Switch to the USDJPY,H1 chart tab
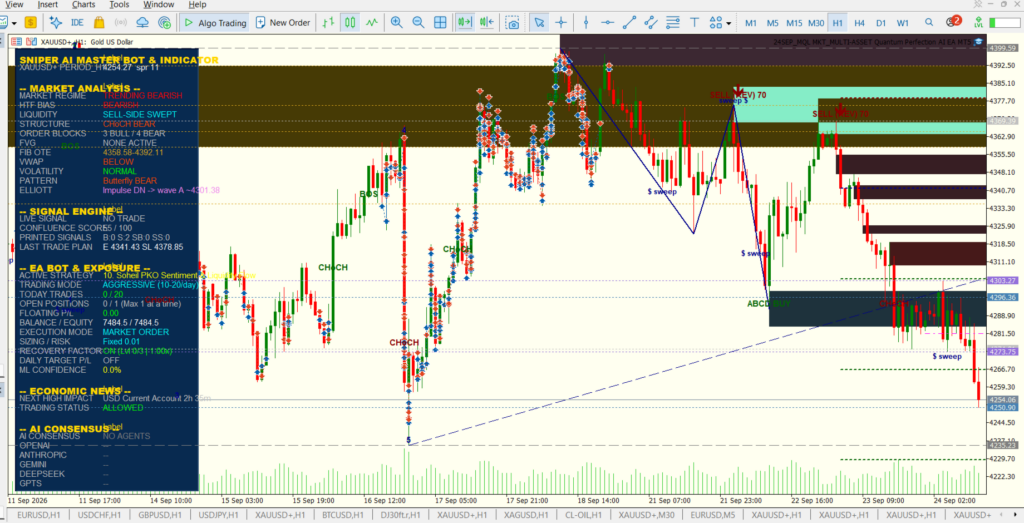The width and height of the screenshot is (1024, 523). [x=221, y=515]
